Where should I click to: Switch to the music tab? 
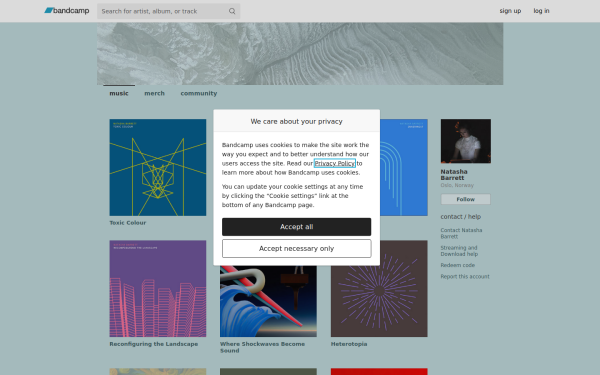tap(119, 93)
